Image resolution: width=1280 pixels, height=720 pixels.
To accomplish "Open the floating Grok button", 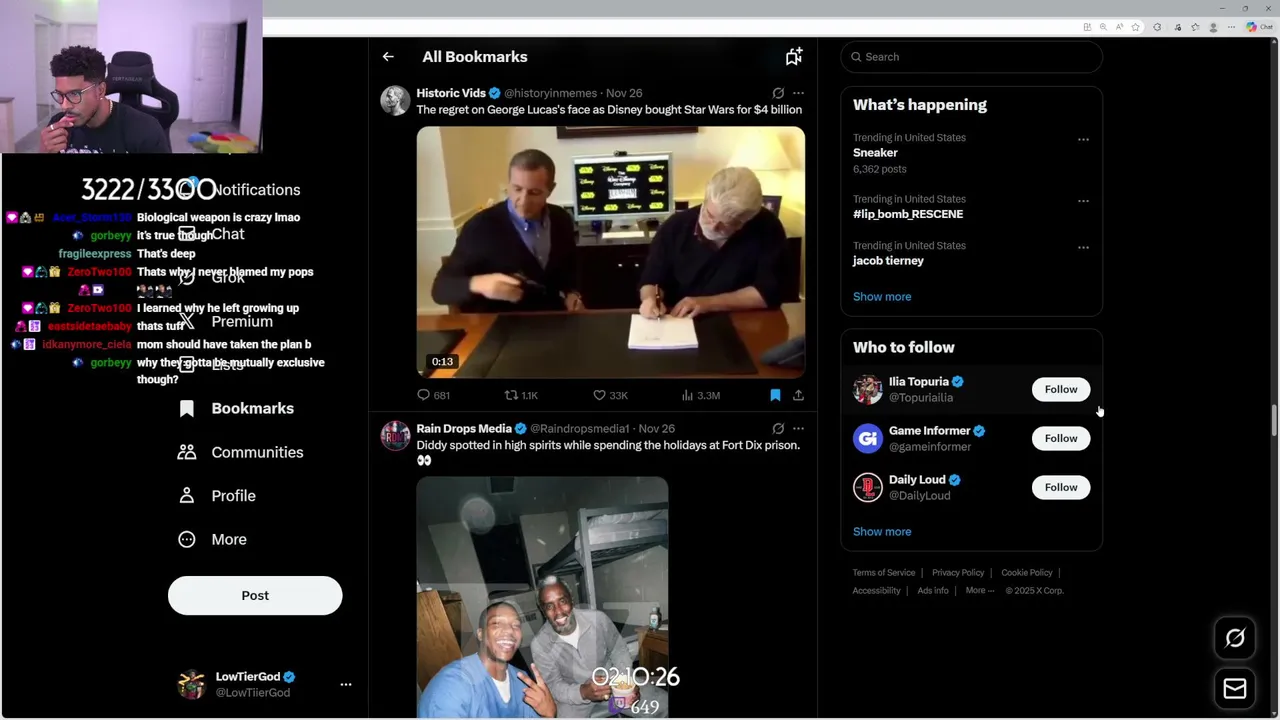I will (1235, 638).
